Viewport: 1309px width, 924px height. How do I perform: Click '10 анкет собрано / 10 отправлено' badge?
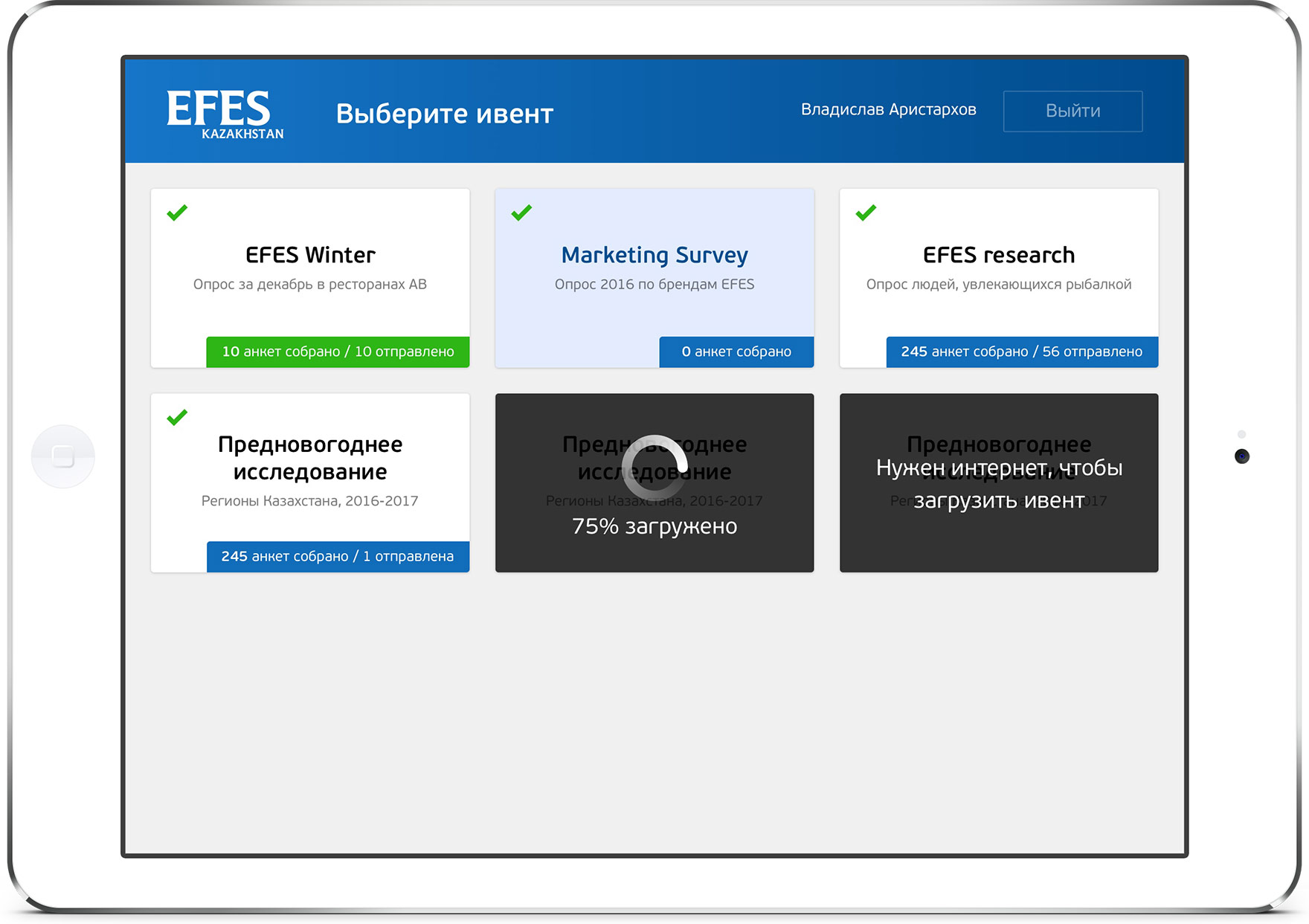click(x=338, y=352)
